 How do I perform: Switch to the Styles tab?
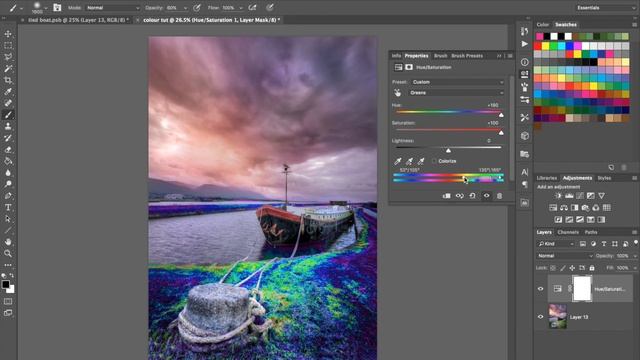[604, 178]
